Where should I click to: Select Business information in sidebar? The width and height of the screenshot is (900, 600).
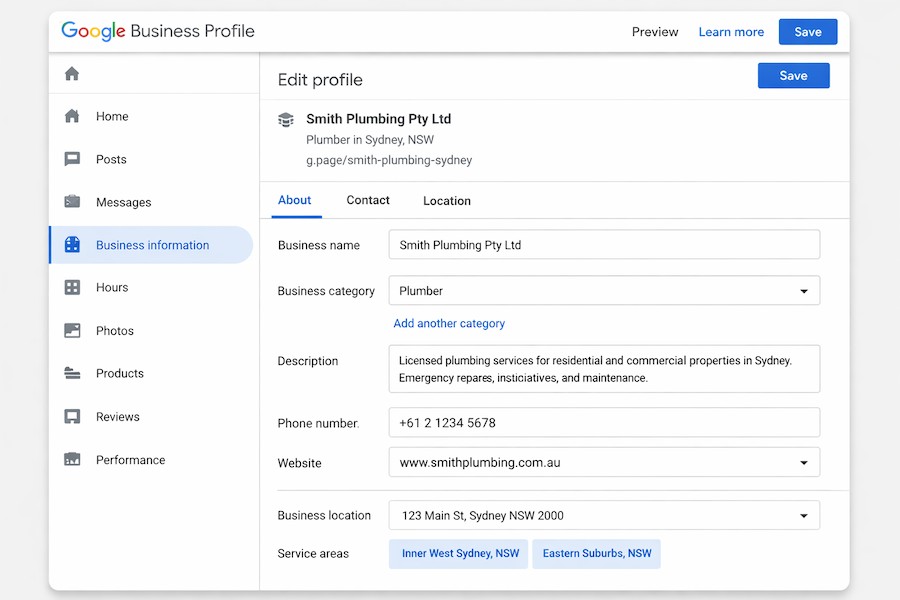[x=152, y=245]
